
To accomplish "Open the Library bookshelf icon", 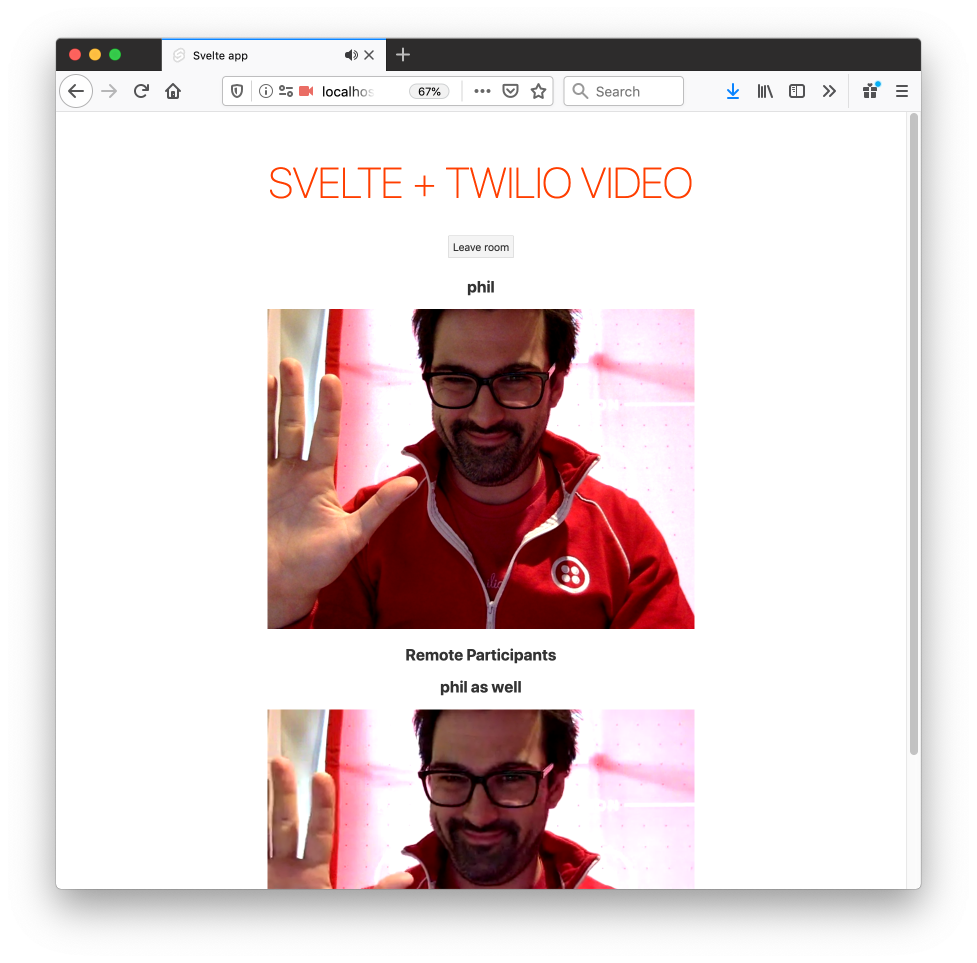I will [765, 92].
